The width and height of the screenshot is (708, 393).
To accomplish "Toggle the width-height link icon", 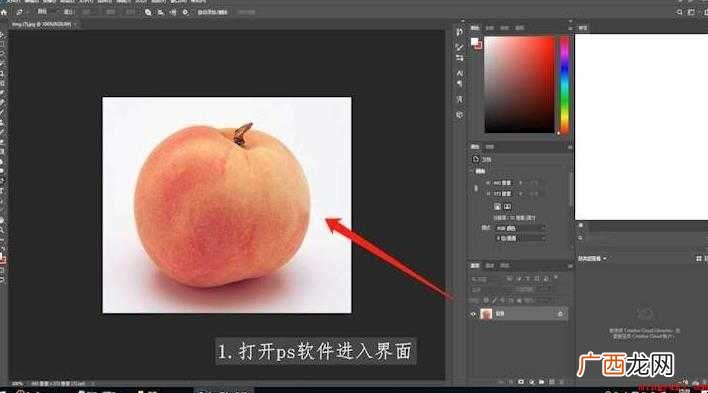I will tap(476, 188).
